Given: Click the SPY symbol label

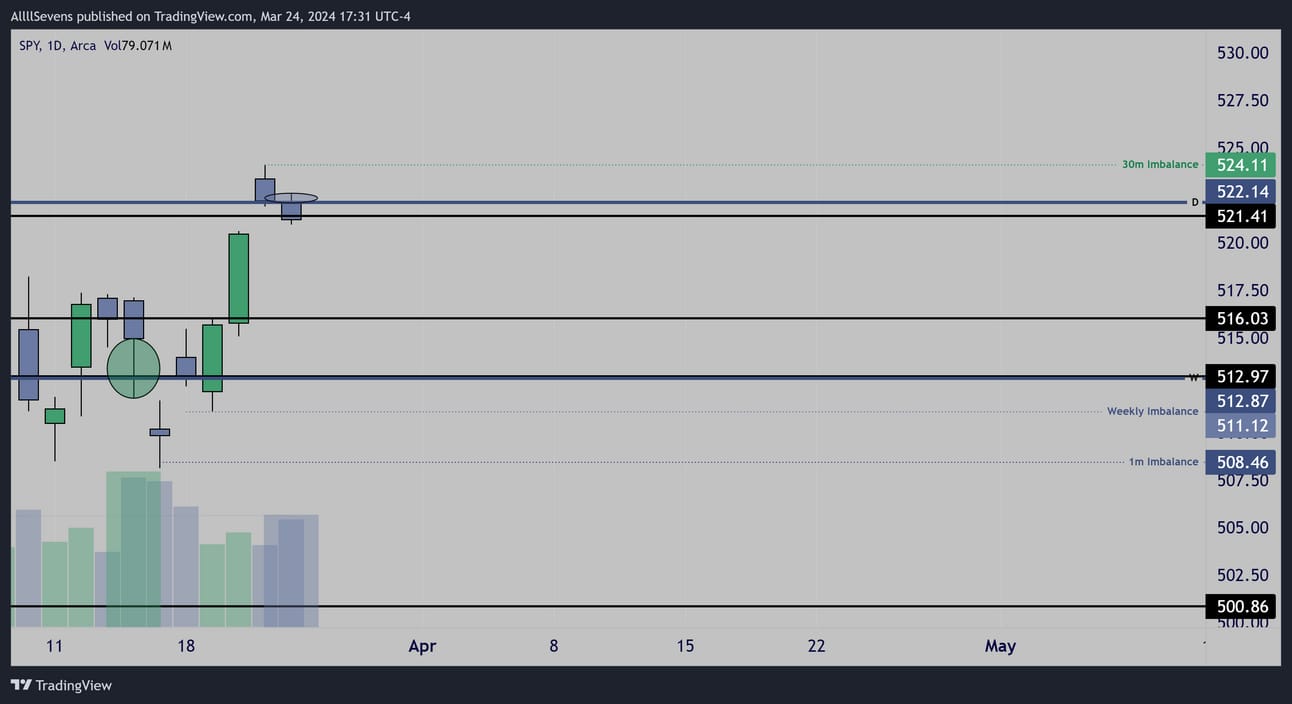Looking at the screenshot, I should coord(30,45).
